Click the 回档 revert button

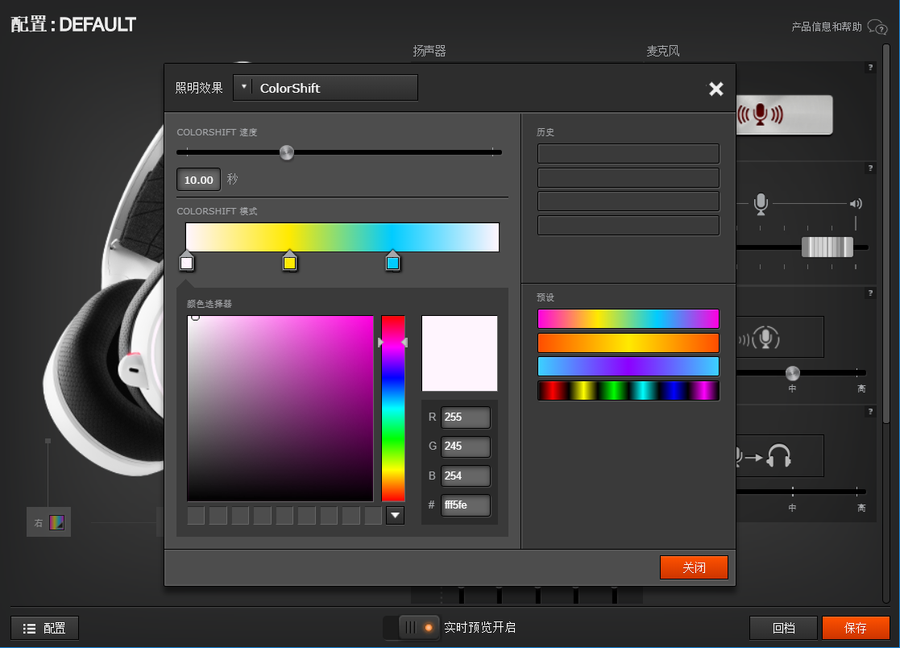point(784,628)
